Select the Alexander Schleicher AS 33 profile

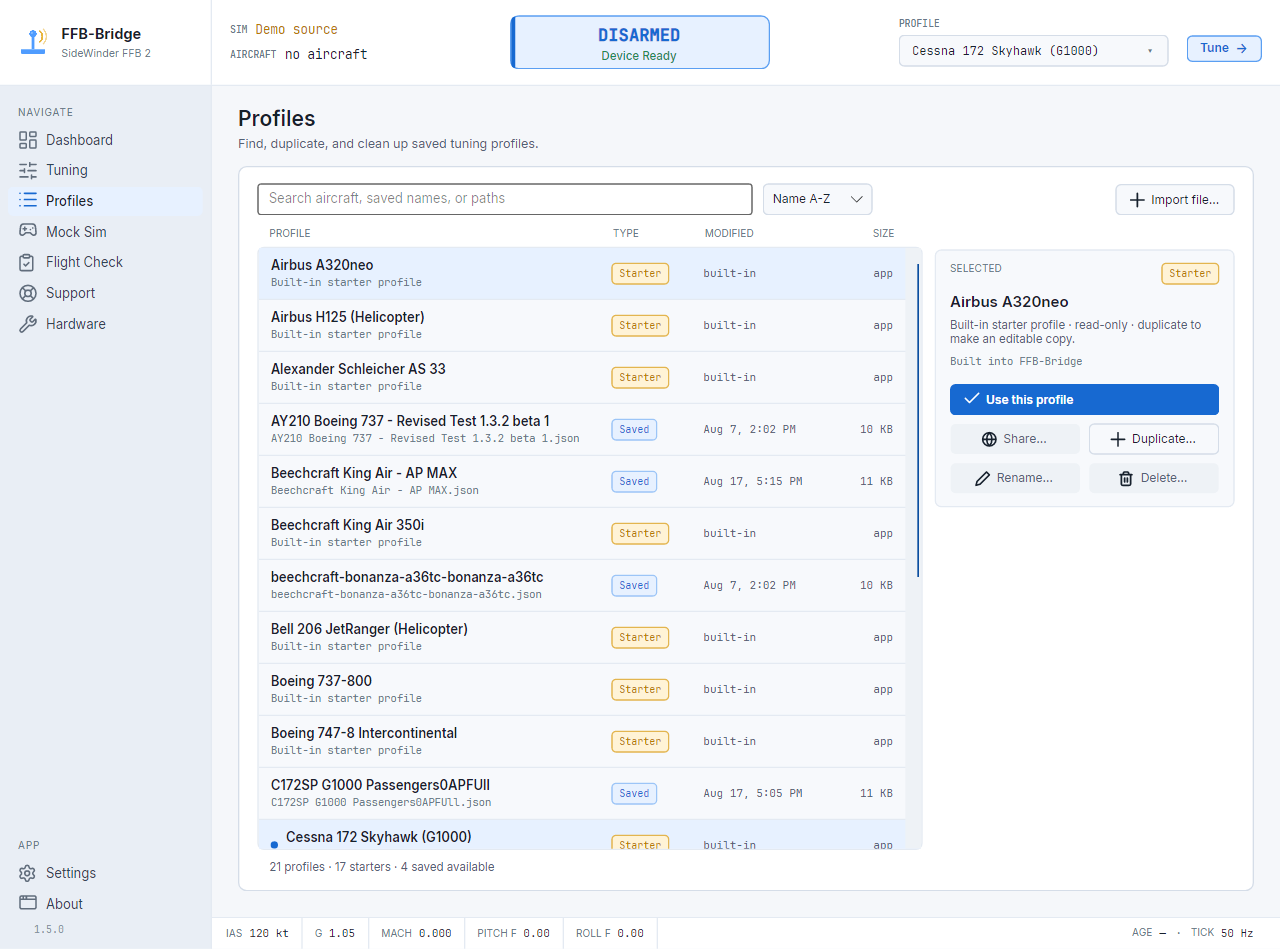coord(582,378)
